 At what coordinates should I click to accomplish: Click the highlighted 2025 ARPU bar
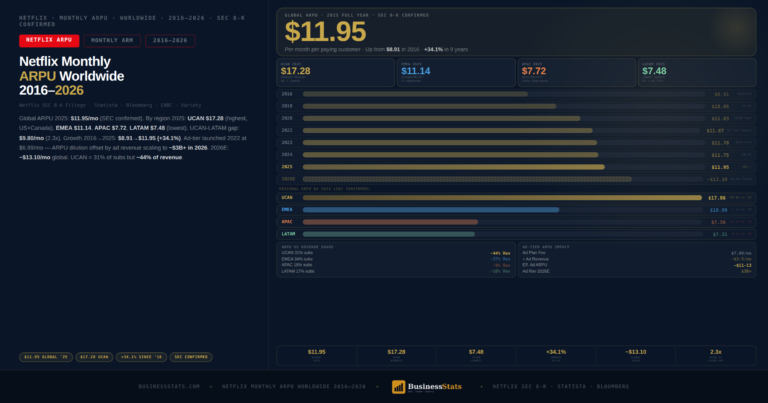[454, 167]
